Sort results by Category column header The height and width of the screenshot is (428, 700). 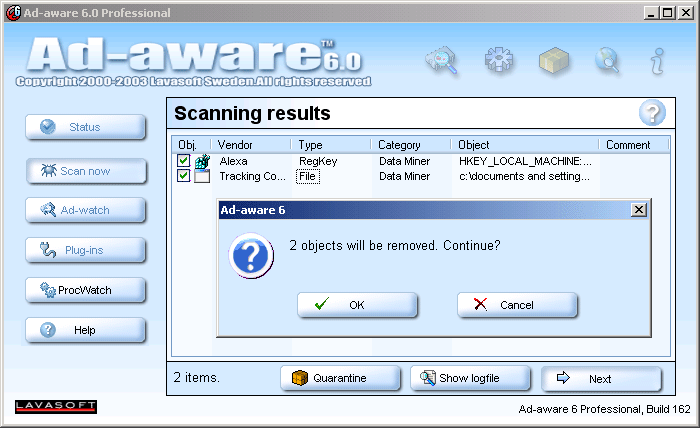point(410,145)
